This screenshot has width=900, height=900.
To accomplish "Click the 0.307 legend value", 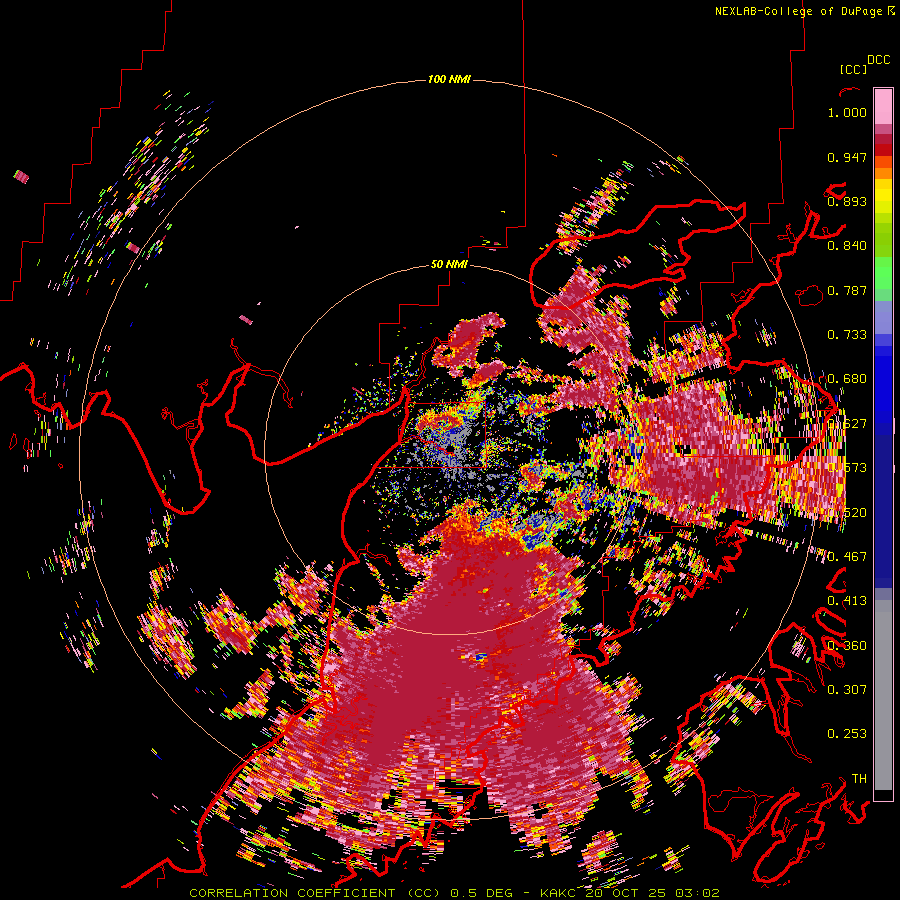I will [x=847, y=689].
